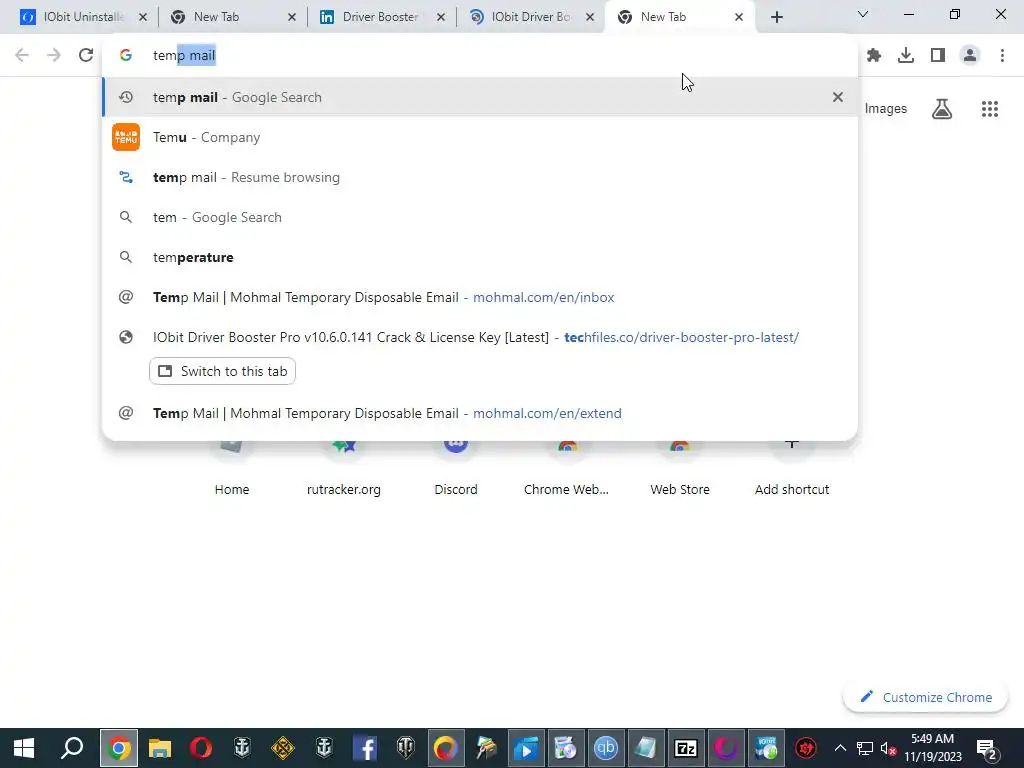Switch to Driver Booster LinkedIn tab

click(x=380, y=17)
